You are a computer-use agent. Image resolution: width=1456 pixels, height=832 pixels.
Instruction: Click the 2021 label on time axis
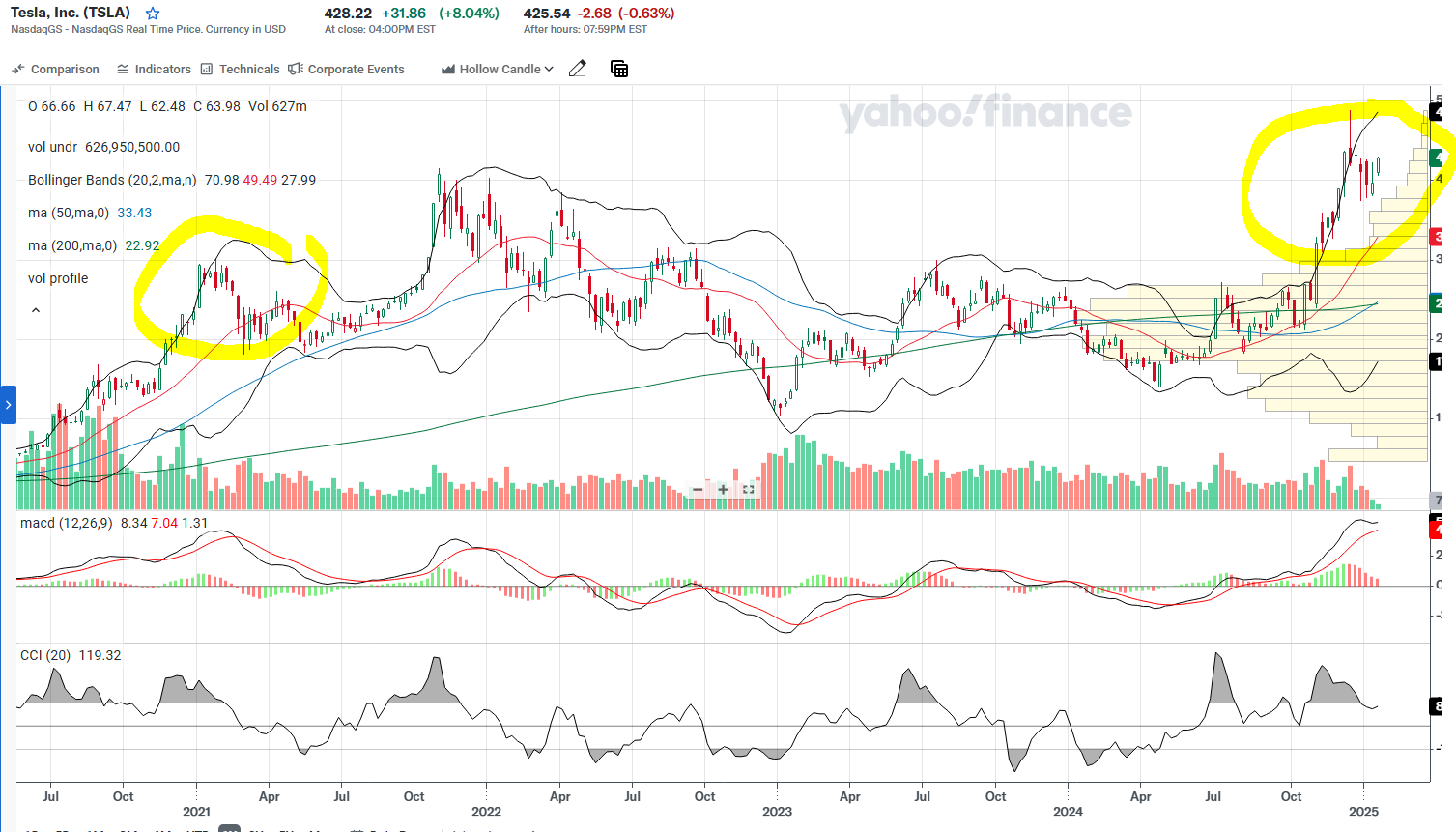click(196, 812)
